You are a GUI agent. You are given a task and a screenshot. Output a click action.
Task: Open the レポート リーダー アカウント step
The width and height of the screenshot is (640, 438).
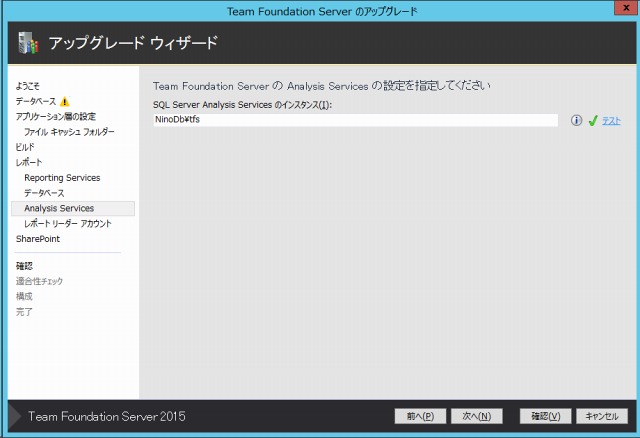pyautogui.click(x=68, y=224)
